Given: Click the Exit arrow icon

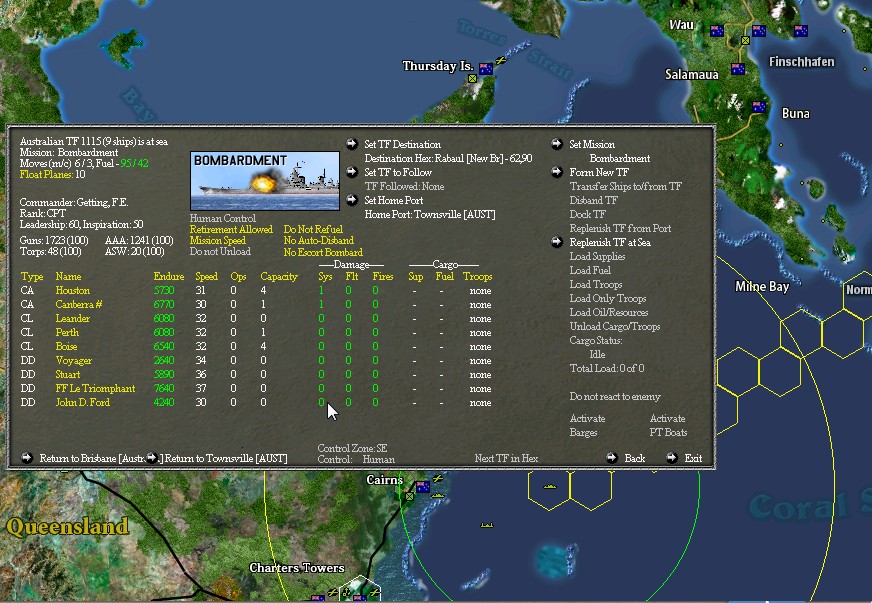Looking at the screenshot, I should coord(672,458).
